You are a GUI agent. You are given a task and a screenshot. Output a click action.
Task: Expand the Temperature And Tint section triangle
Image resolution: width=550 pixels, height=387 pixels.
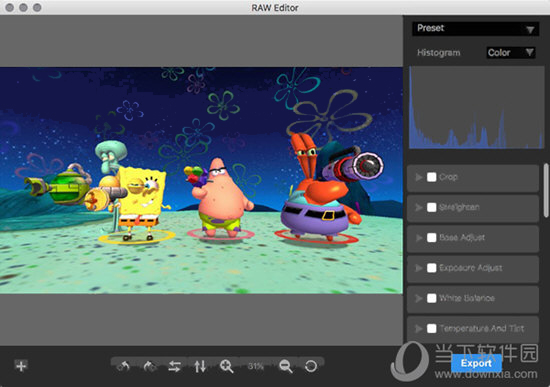418,328
